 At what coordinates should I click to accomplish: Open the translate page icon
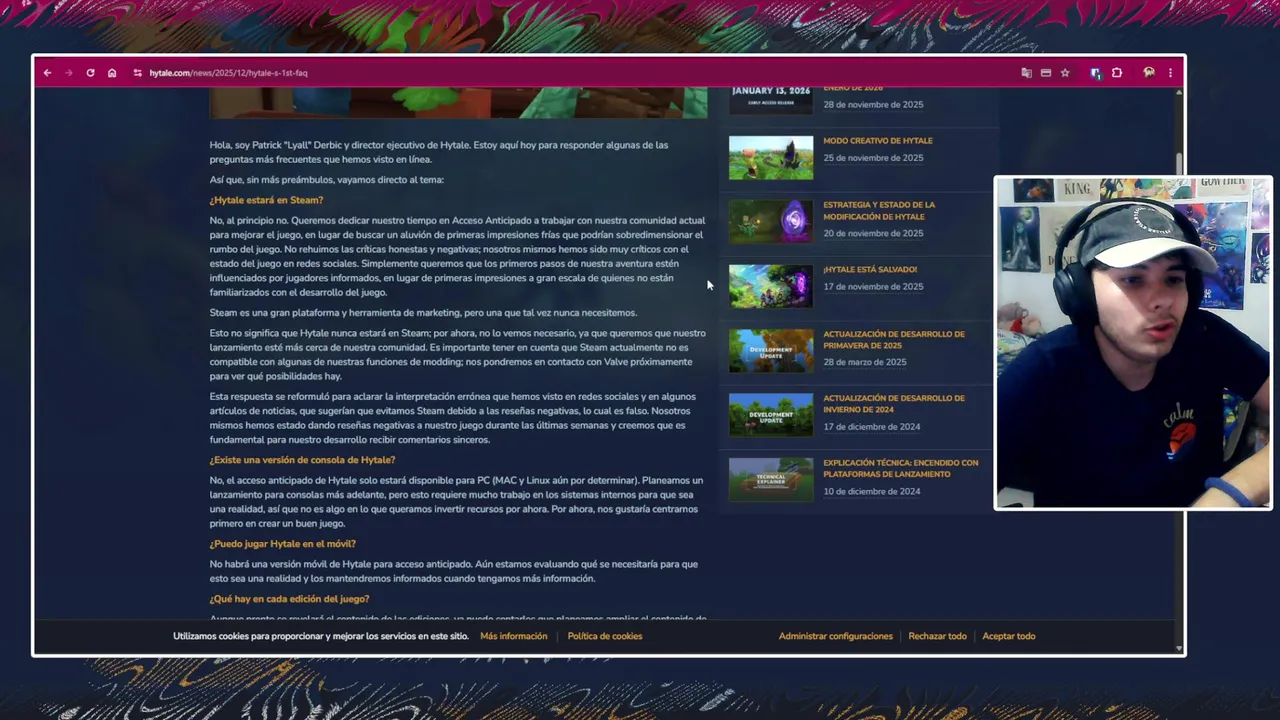click(x=1026, y=73)
